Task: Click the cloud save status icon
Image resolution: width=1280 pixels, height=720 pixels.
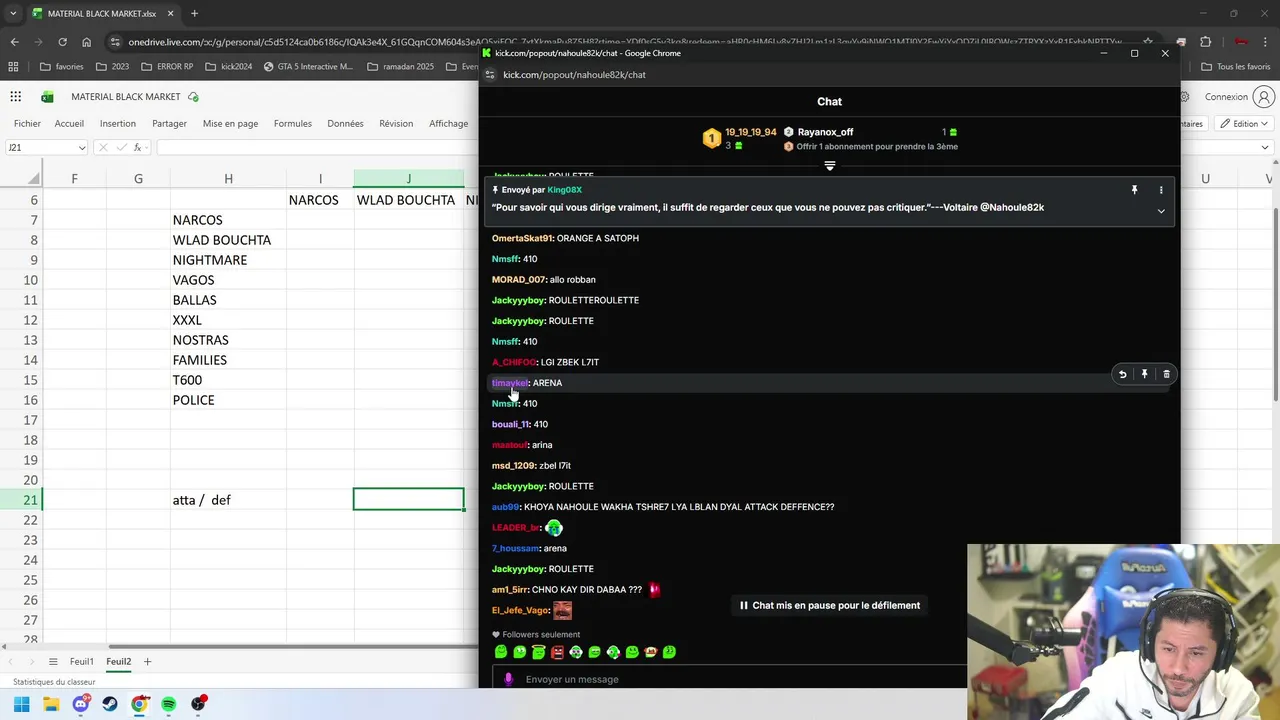Action: [193, 97]
